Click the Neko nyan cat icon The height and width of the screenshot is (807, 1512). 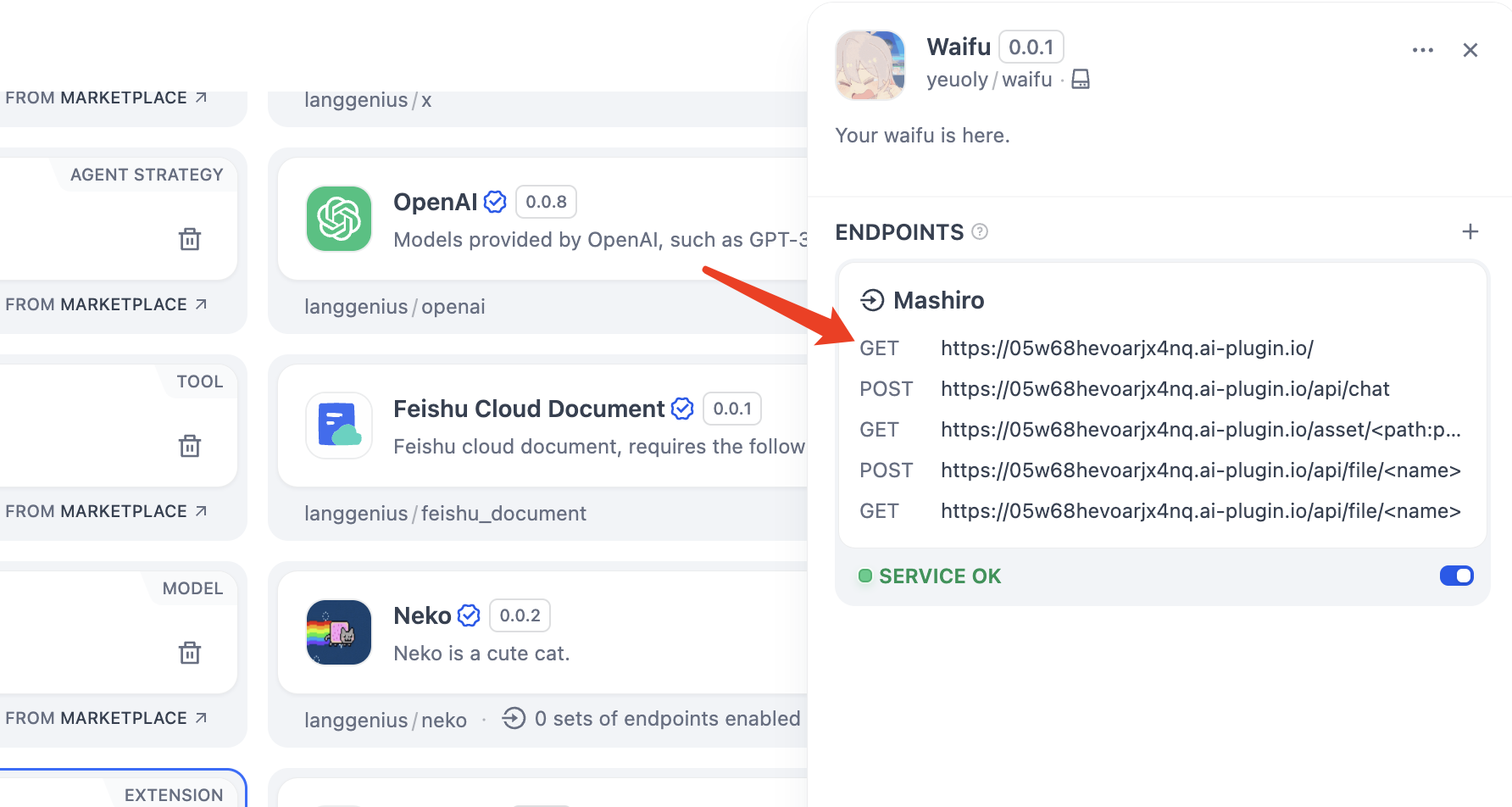339,632
